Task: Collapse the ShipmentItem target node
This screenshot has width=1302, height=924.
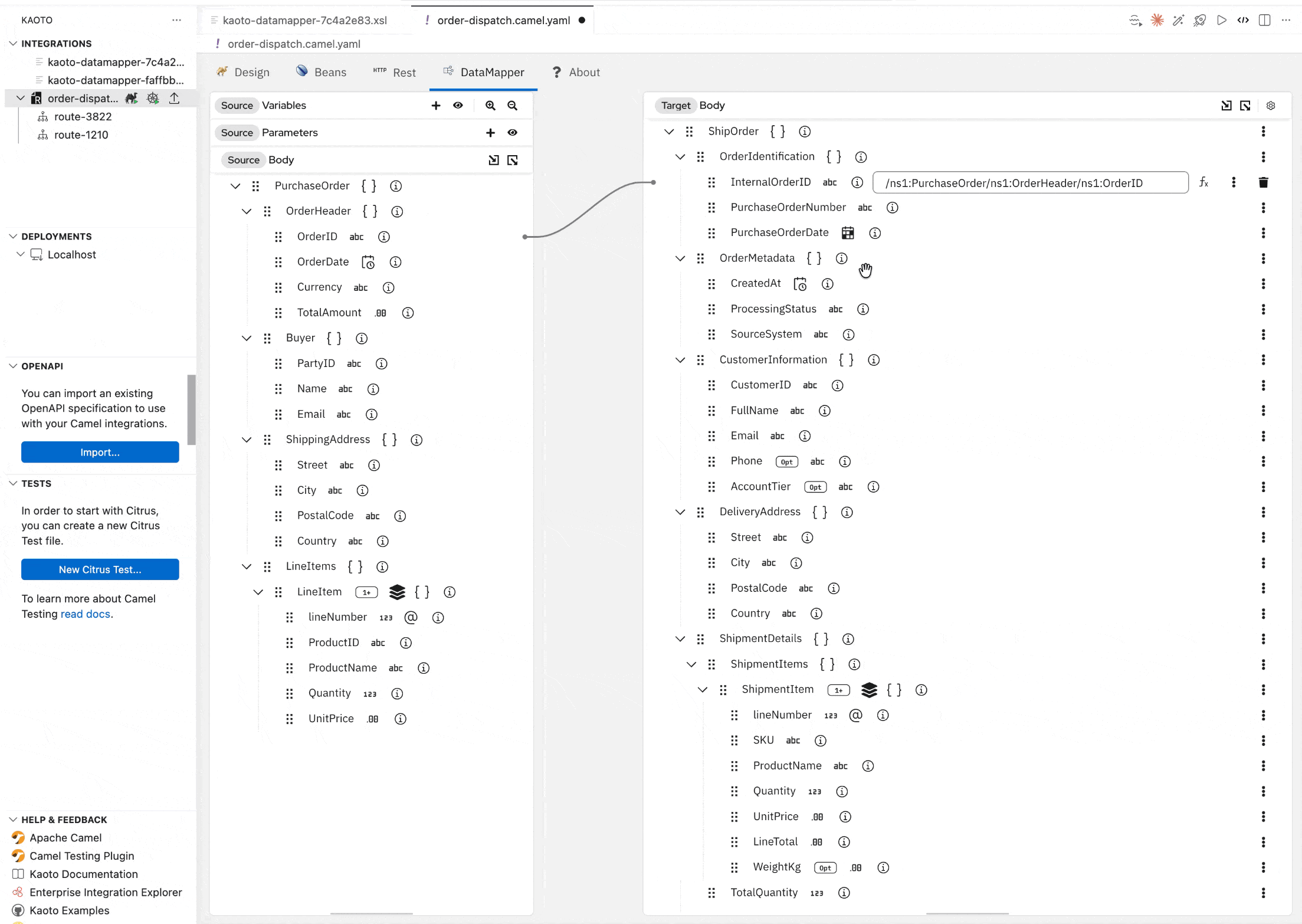Action: coord(703,690)
